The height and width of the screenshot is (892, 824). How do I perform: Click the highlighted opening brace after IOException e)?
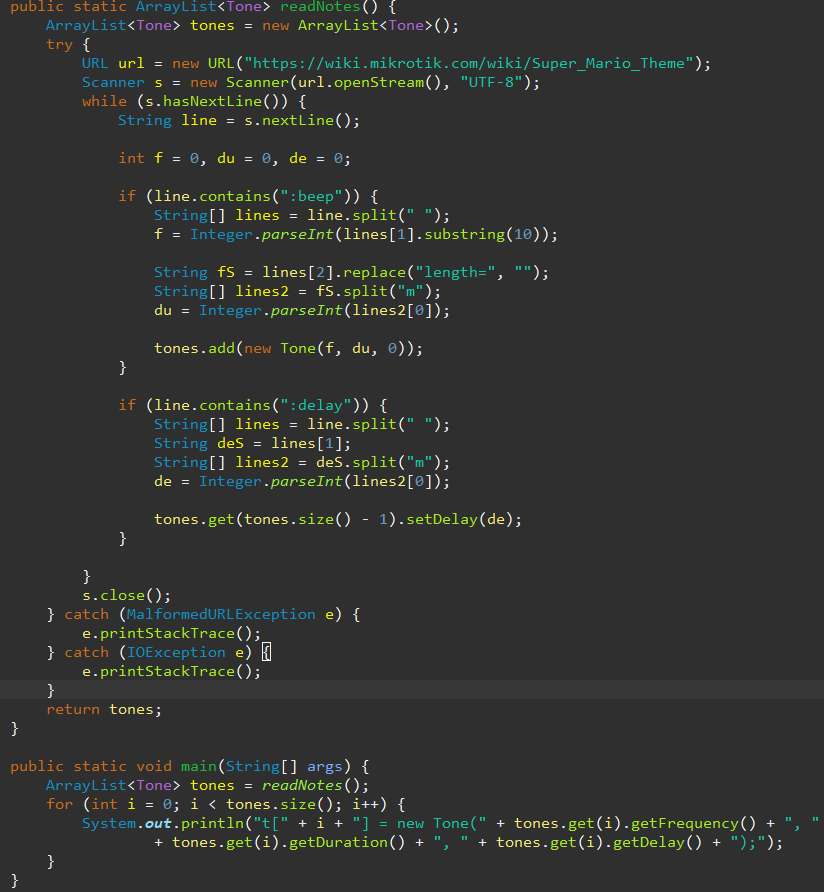[x=266, y=653]
